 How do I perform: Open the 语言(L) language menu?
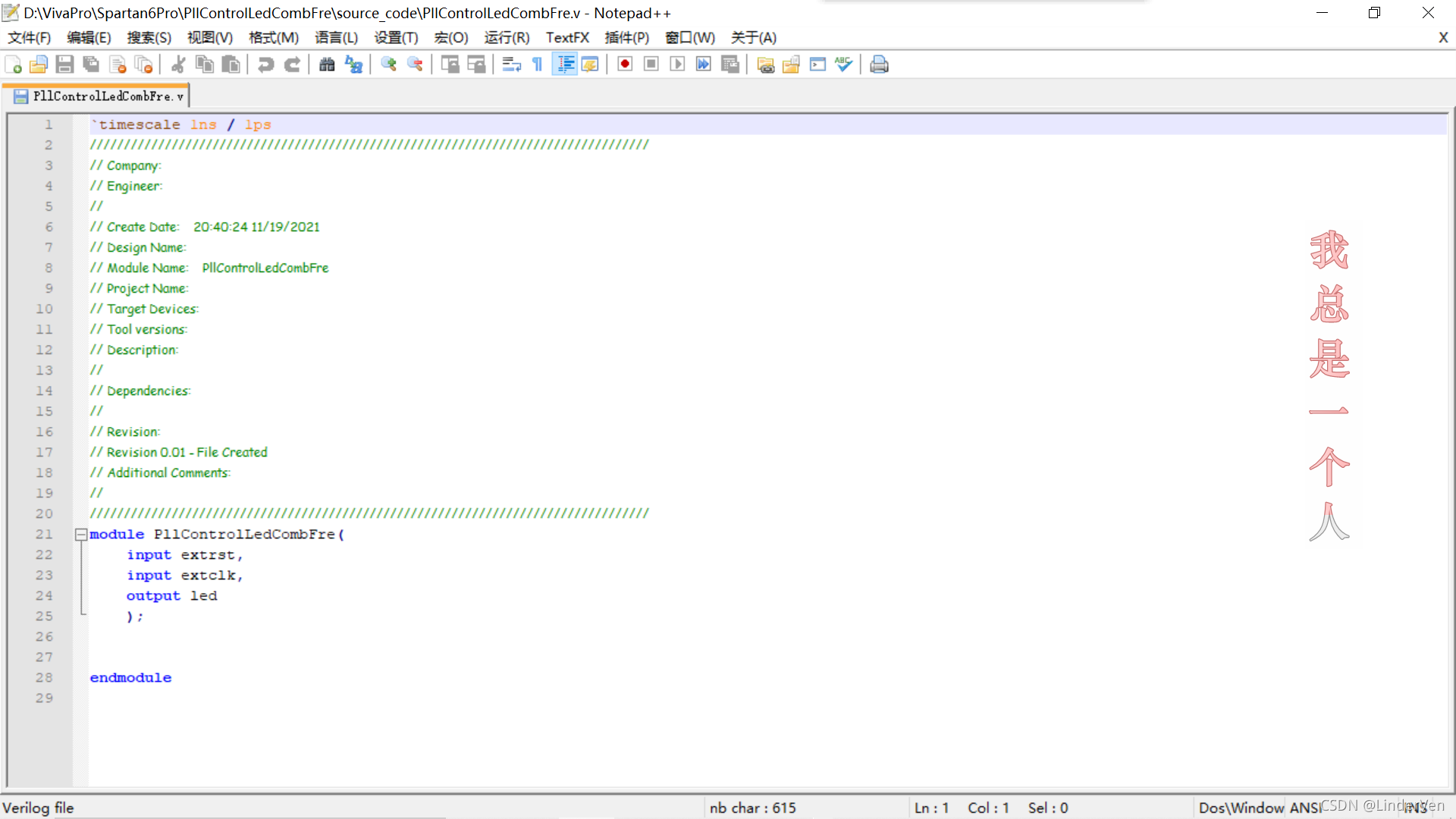coord(336,37)
